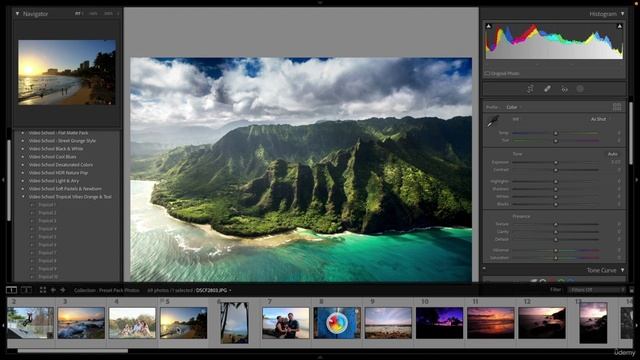Hide the filmstrip using bottom edge arrow
This screenshot has width=640, height=360.
tap(320, 357)
